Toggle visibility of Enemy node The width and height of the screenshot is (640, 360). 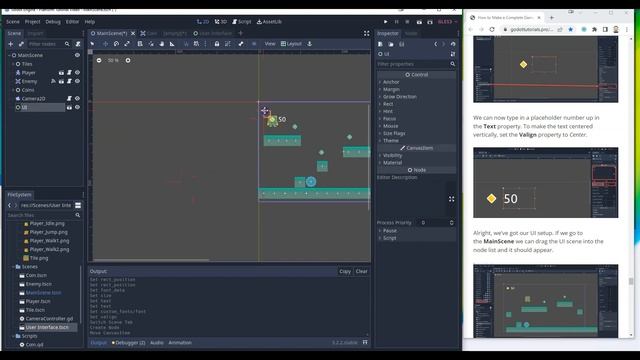[77, 81]
